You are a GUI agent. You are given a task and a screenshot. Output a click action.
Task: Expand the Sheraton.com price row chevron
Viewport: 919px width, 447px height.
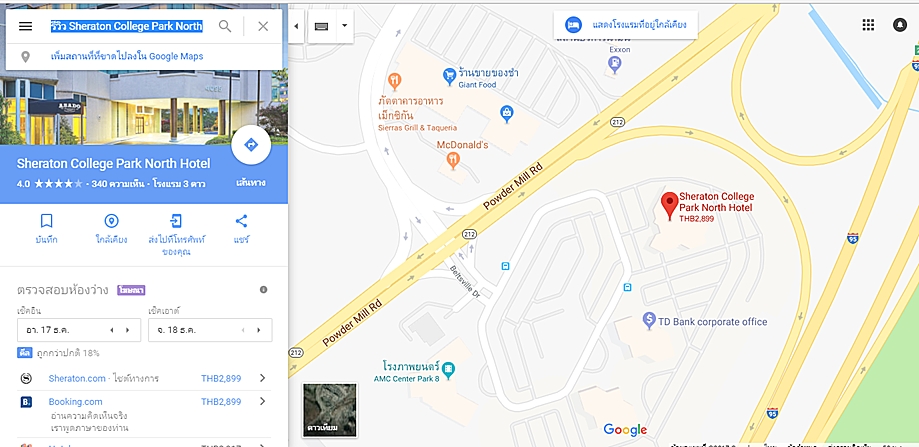(263, 378)
